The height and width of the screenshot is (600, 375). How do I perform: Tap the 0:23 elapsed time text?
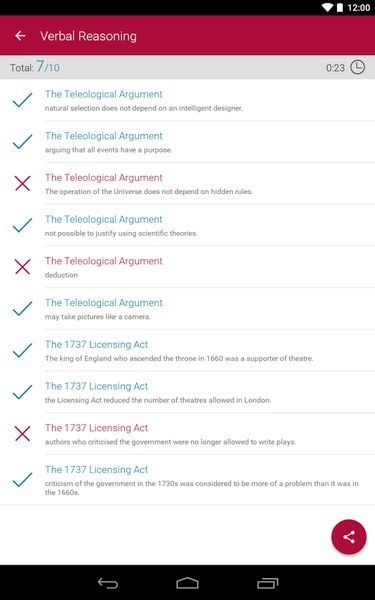335,68
